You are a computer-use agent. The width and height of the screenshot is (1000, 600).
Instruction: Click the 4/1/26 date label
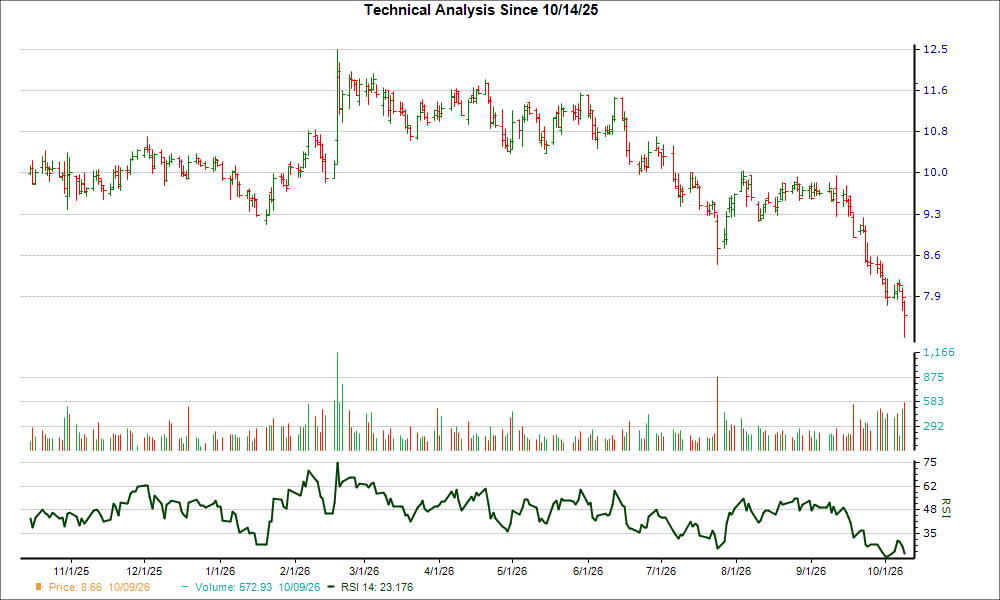pyautogui.click(x=439, y=571)
